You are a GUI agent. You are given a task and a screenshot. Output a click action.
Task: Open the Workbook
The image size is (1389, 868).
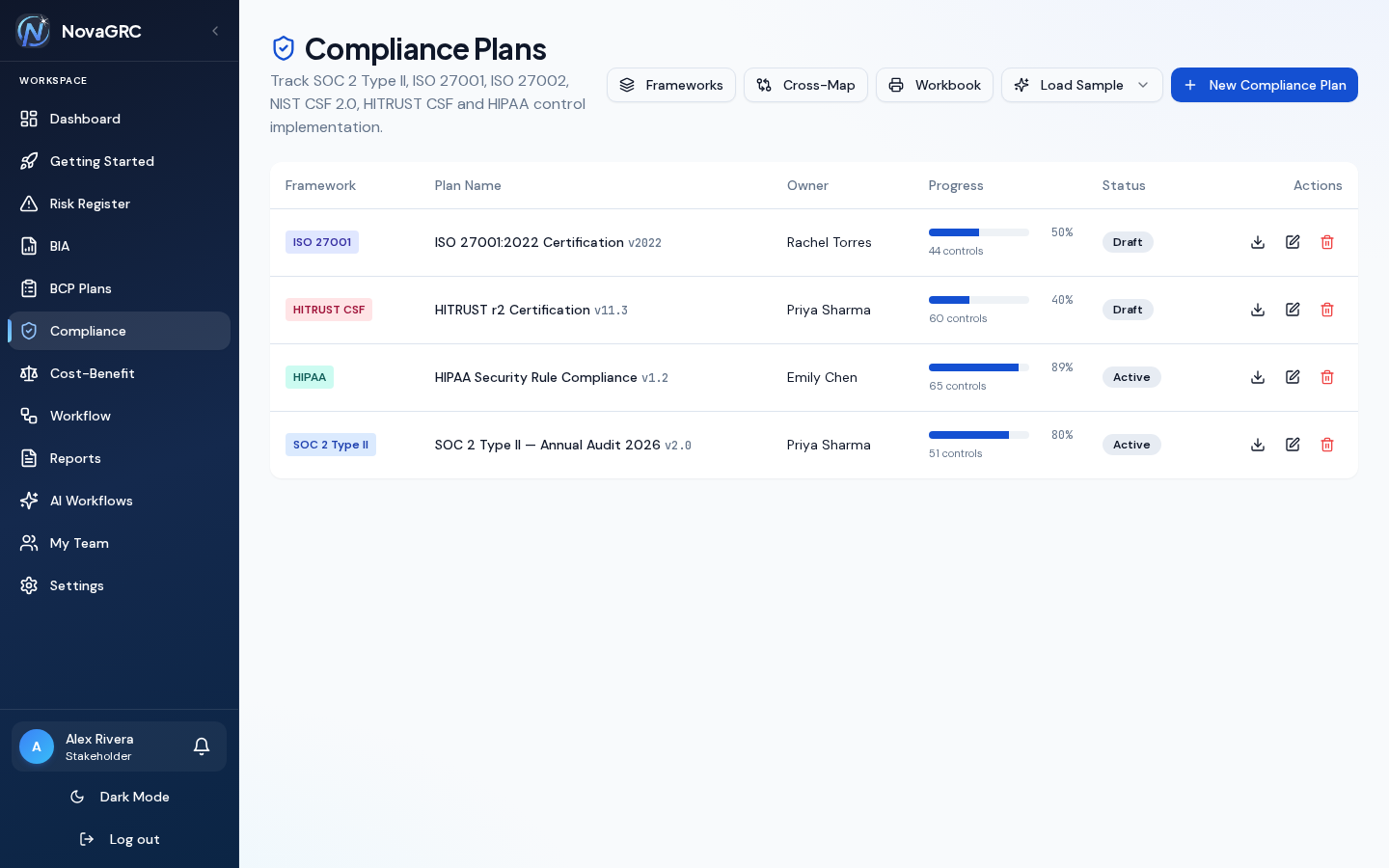[935, 85]
